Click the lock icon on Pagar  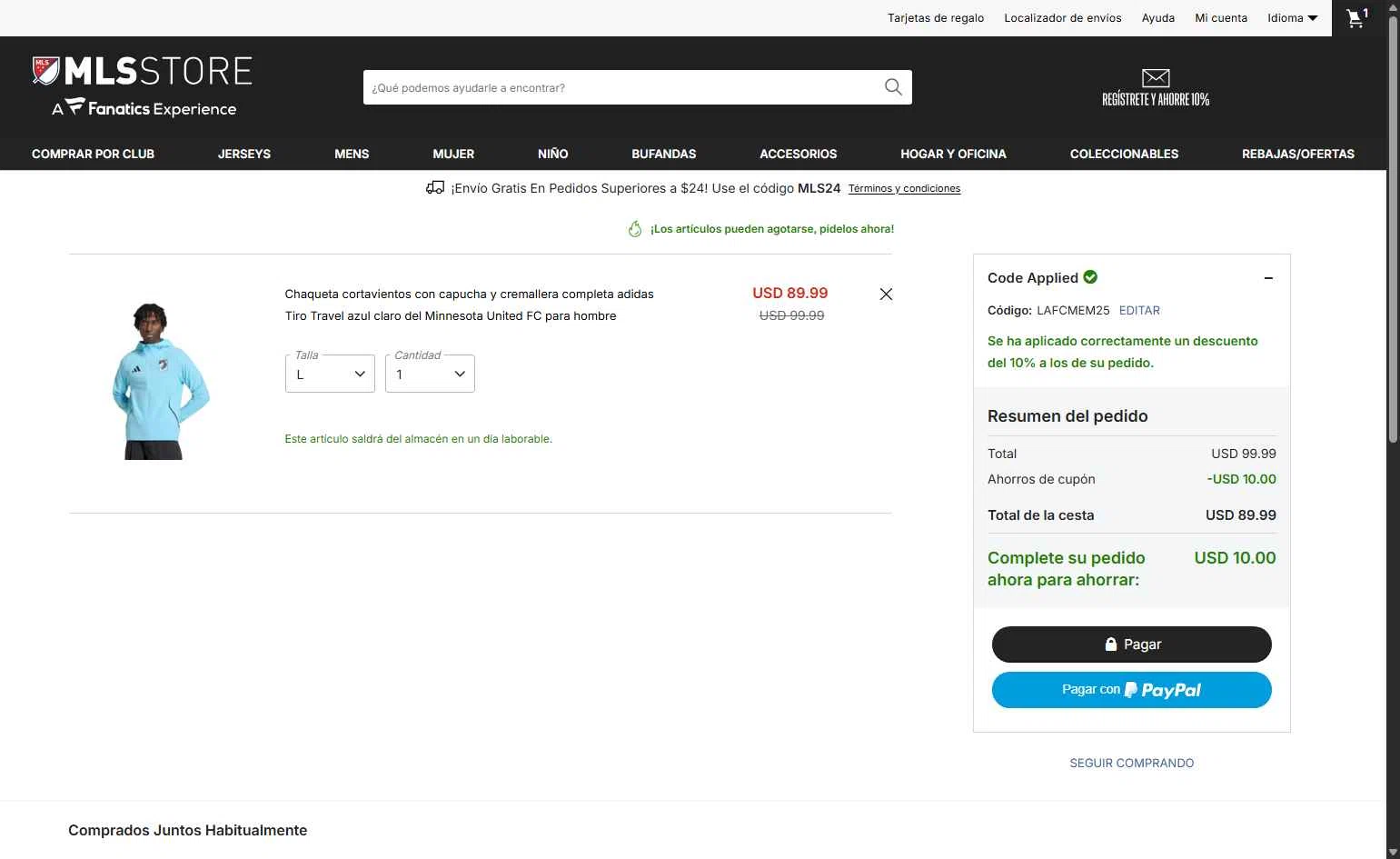tap(1110, 644)
